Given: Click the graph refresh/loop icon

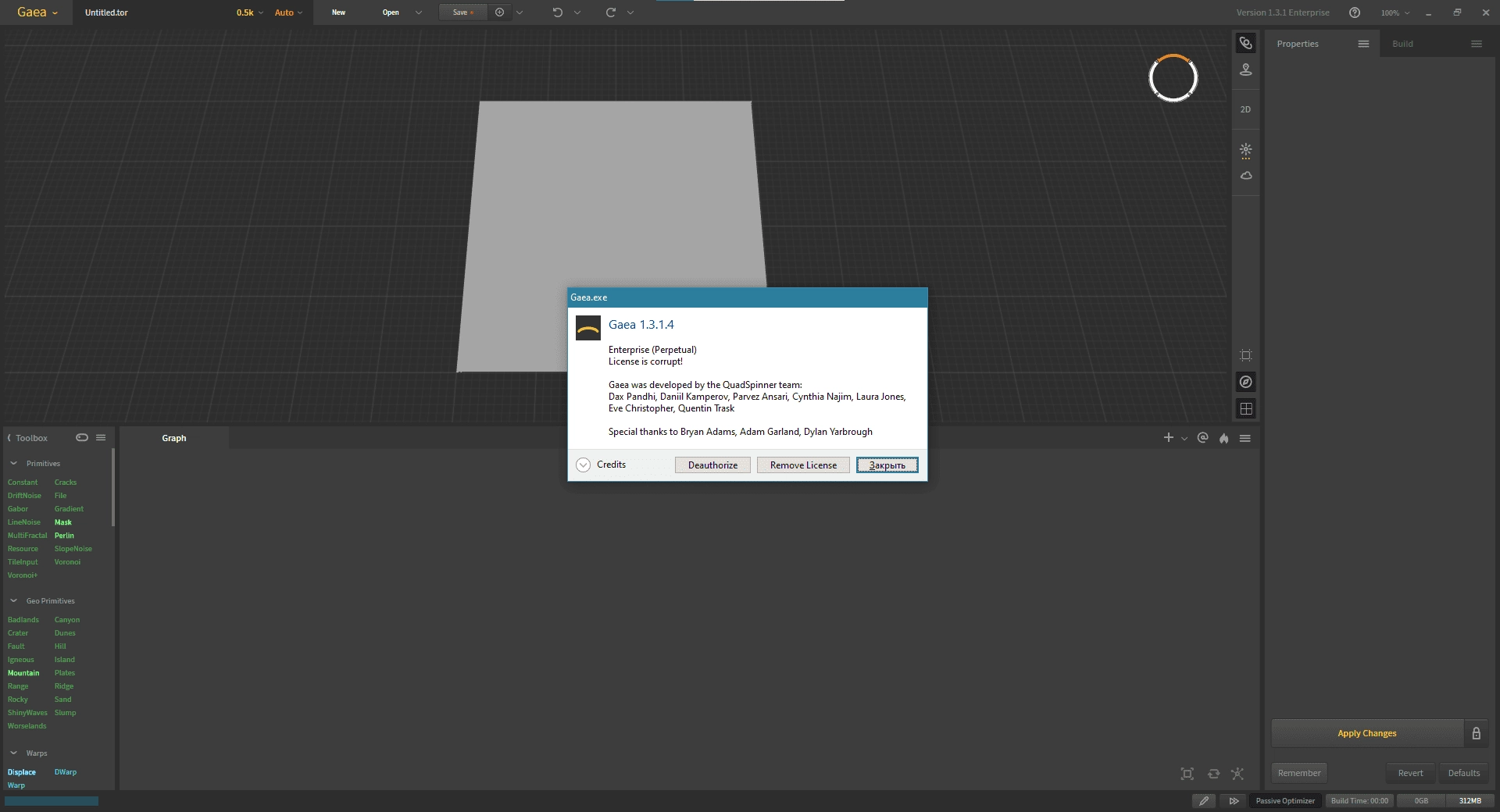Looking at the screenshot, I should (1213, 774).
